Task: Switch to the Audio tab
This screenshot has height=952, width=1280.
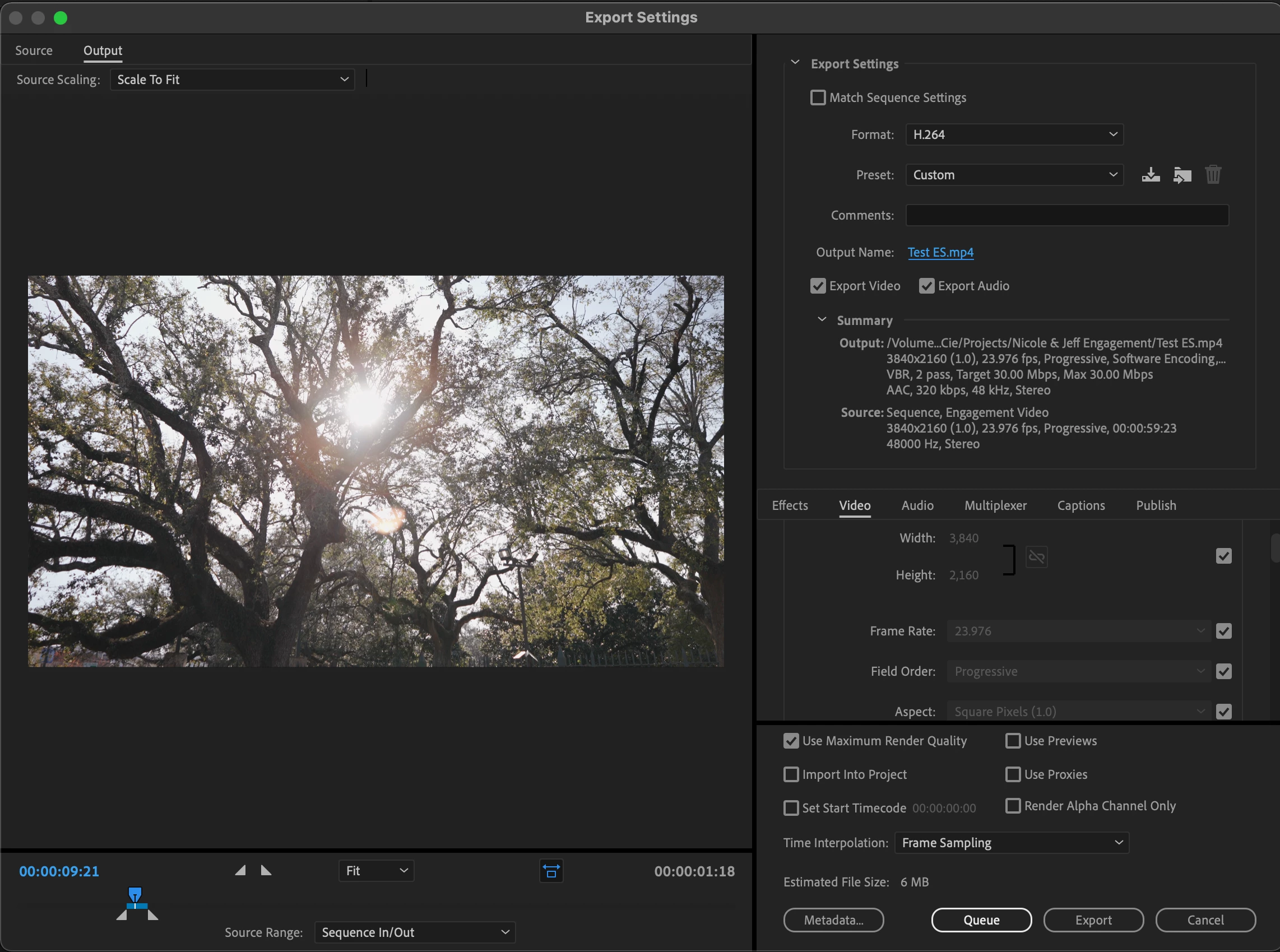Action: coord(917,505)
